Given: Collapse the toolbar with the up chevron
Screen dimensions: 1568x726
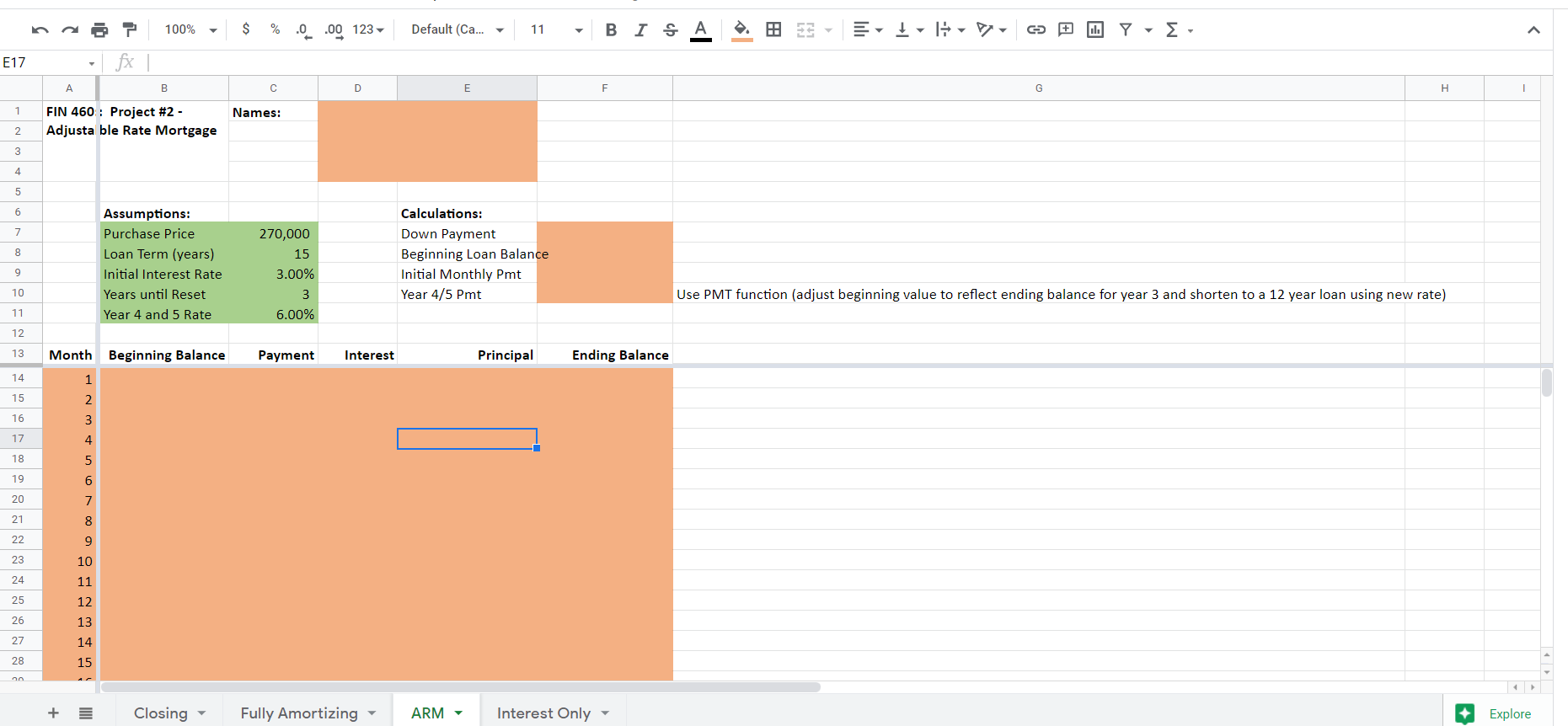Looking at the screenshot, I should (x=1533, y=30).
